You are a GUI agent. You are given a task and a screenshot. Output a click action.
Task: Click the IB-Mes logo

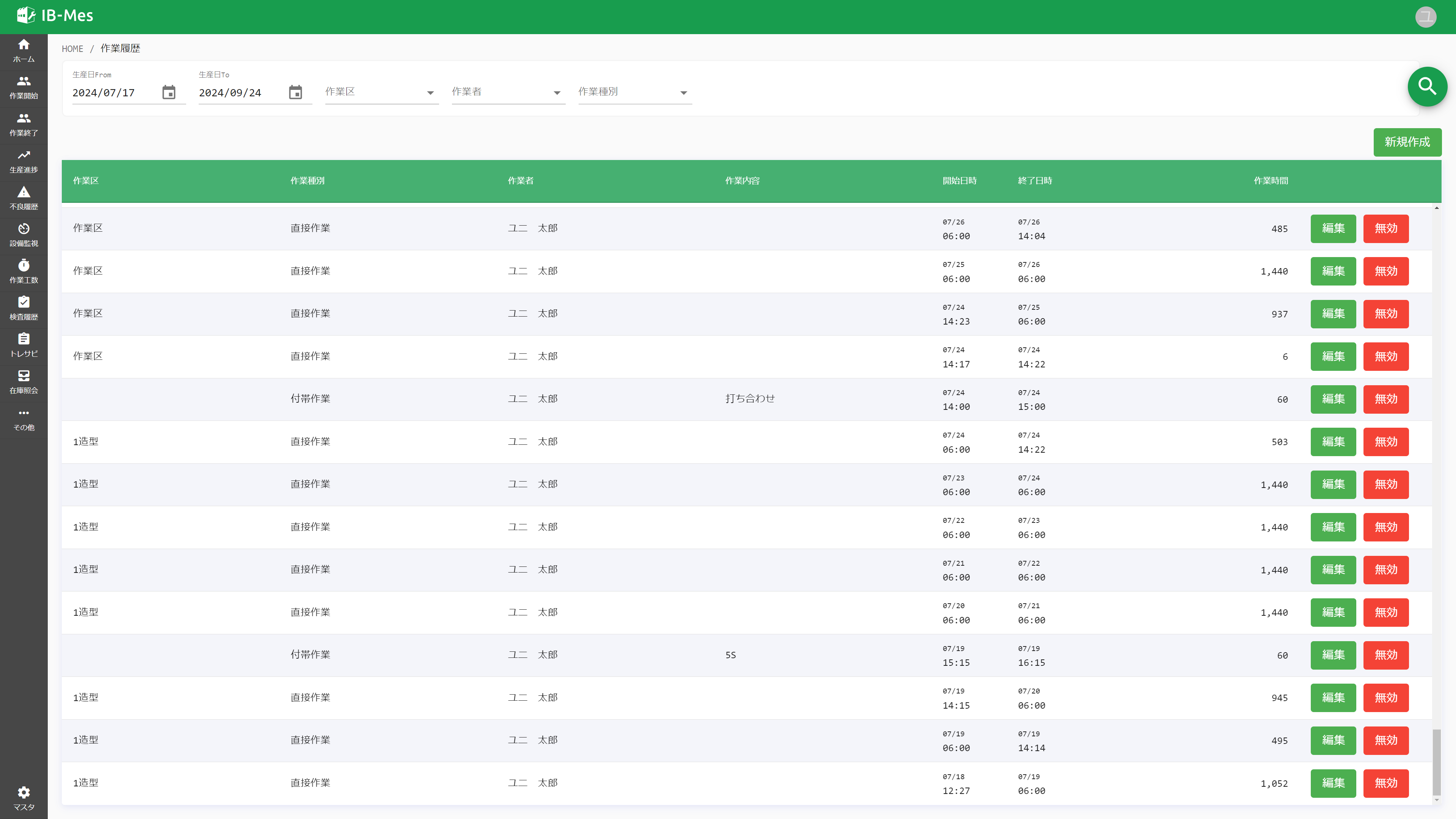(x=55, y=16)
